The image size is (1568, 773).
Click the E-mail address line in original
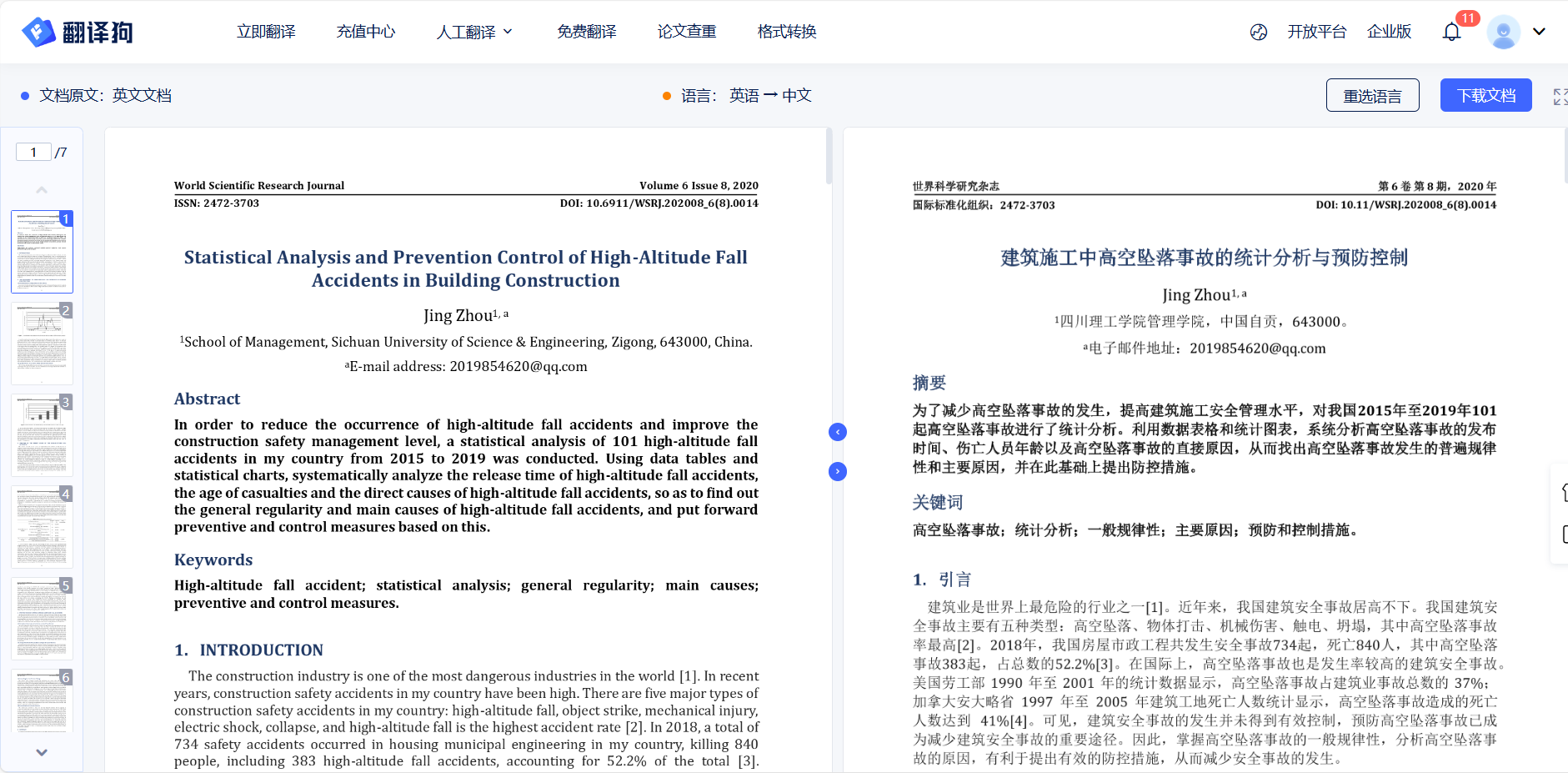(466, 366)
